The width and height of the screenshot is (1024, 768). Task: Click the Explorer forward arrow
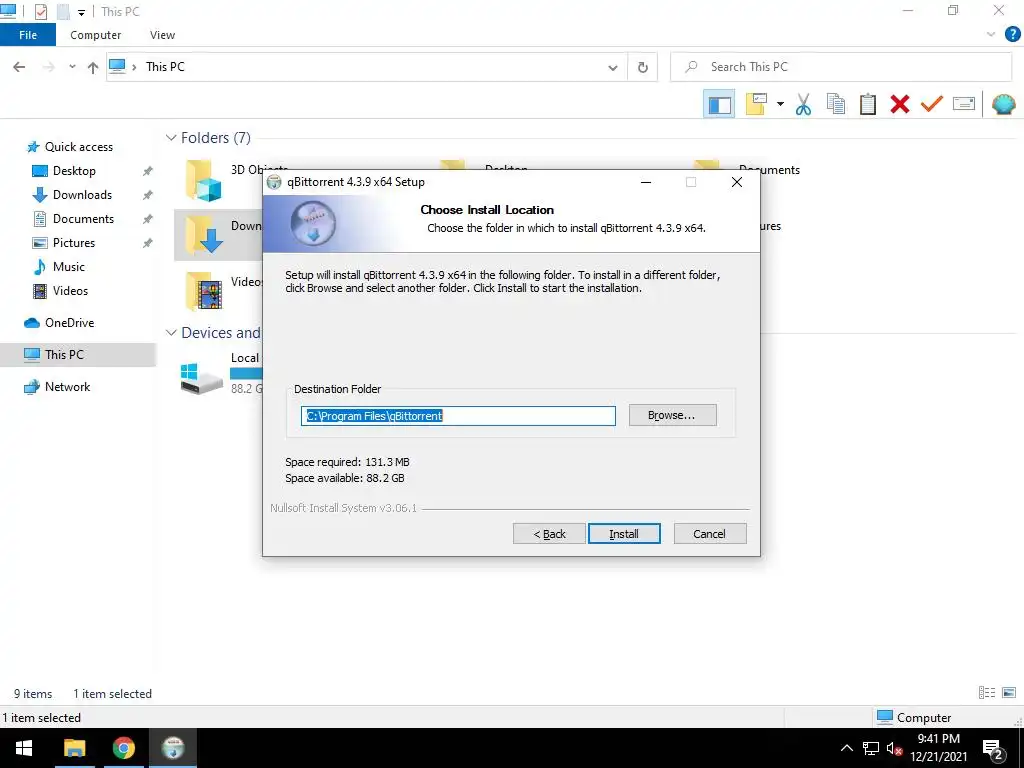48,67
